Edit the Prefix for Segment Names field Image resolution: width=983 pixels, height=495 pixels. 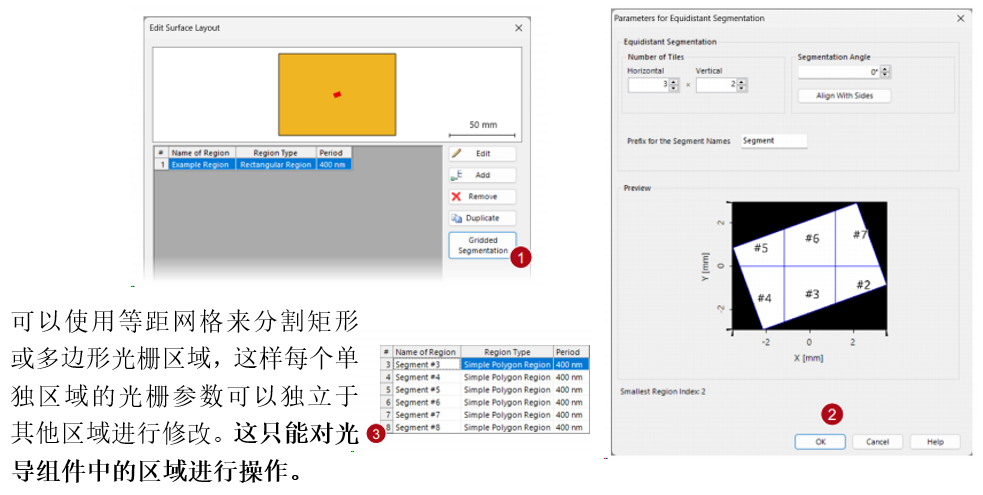tap(774, 141)
